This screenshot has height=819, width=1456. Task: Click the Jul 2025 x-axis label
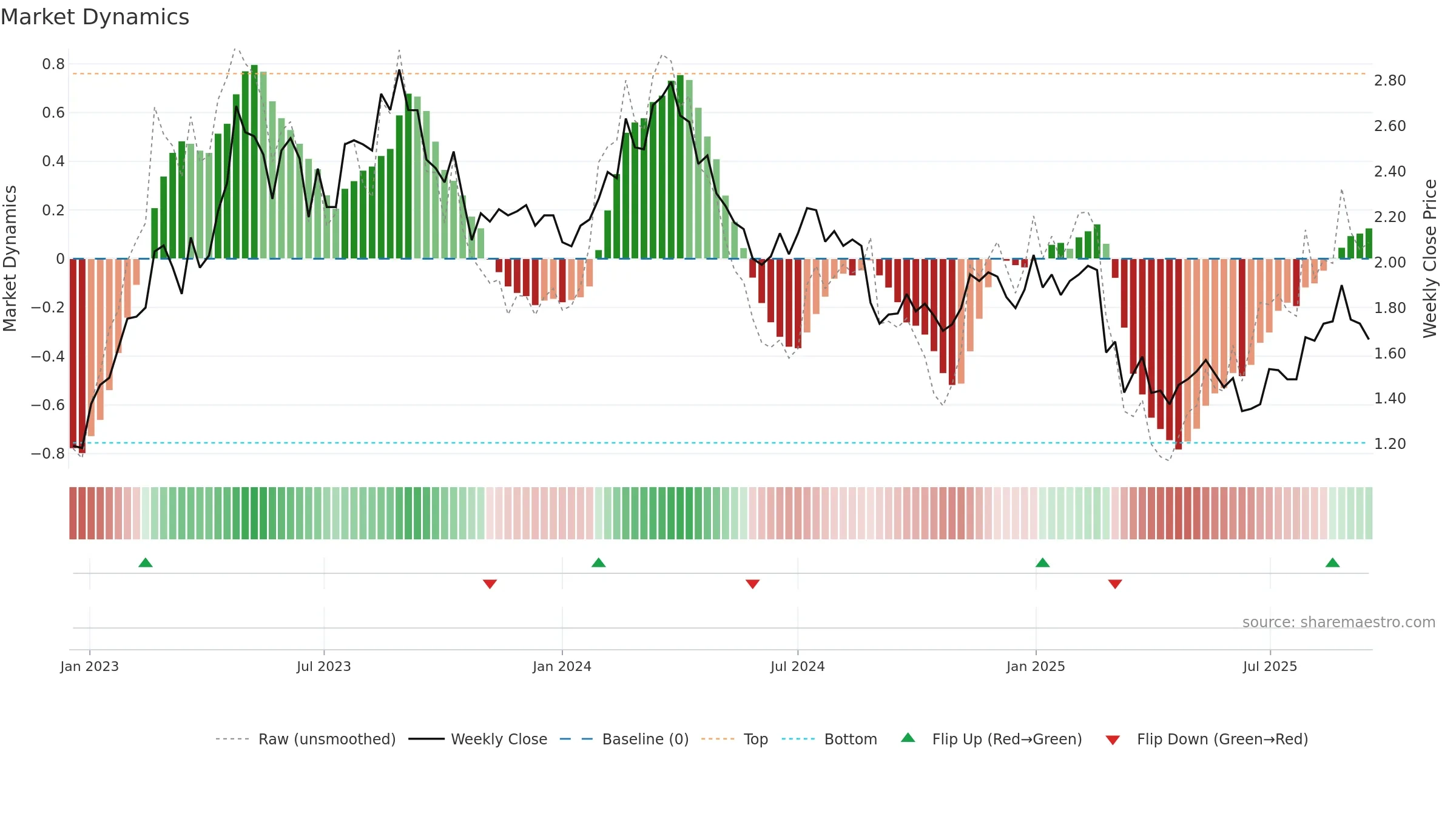point(1270,666)
